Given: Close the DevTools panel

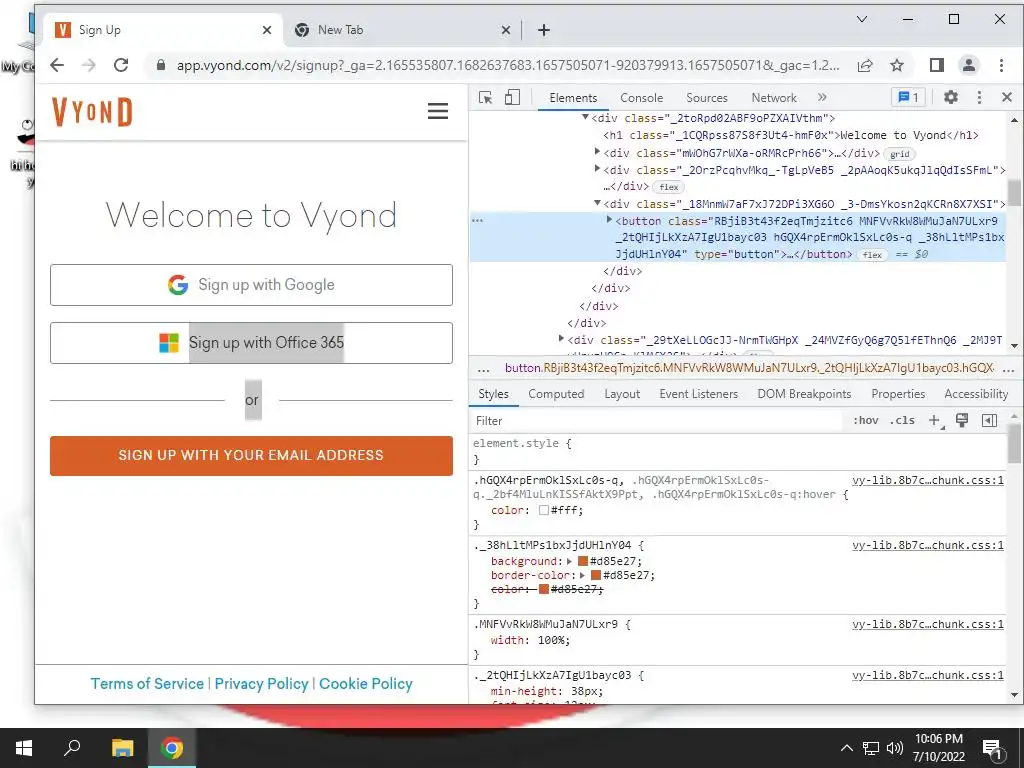Looking at the screenshot, I should click(1006, 97).
